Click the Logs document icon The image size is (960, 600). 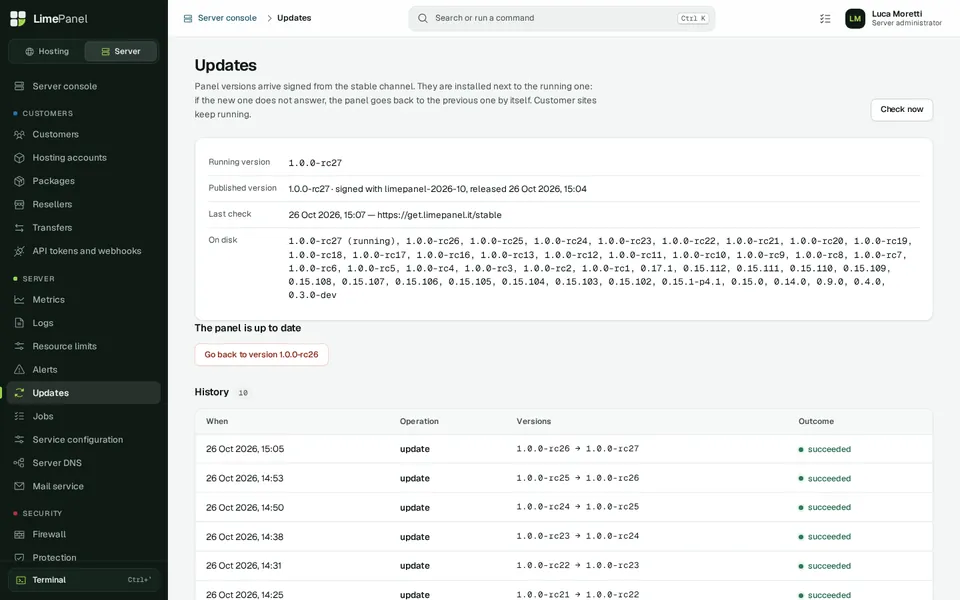(x=20, y=323)
